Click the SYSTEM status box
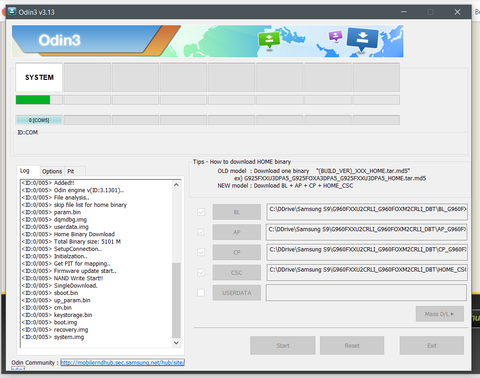 coord(39,77)
